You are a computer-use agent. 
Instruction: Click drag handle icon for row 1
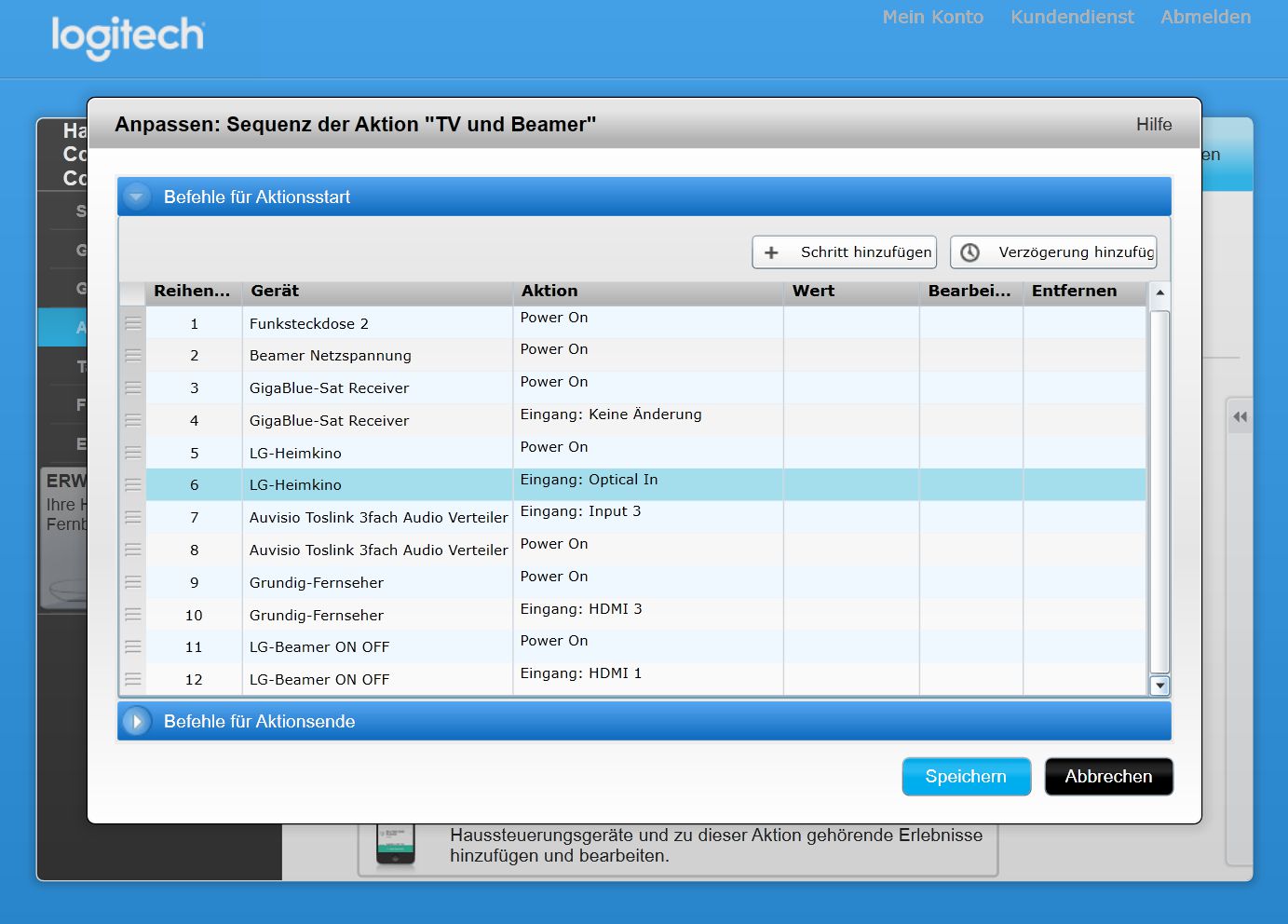pos(133,323)
